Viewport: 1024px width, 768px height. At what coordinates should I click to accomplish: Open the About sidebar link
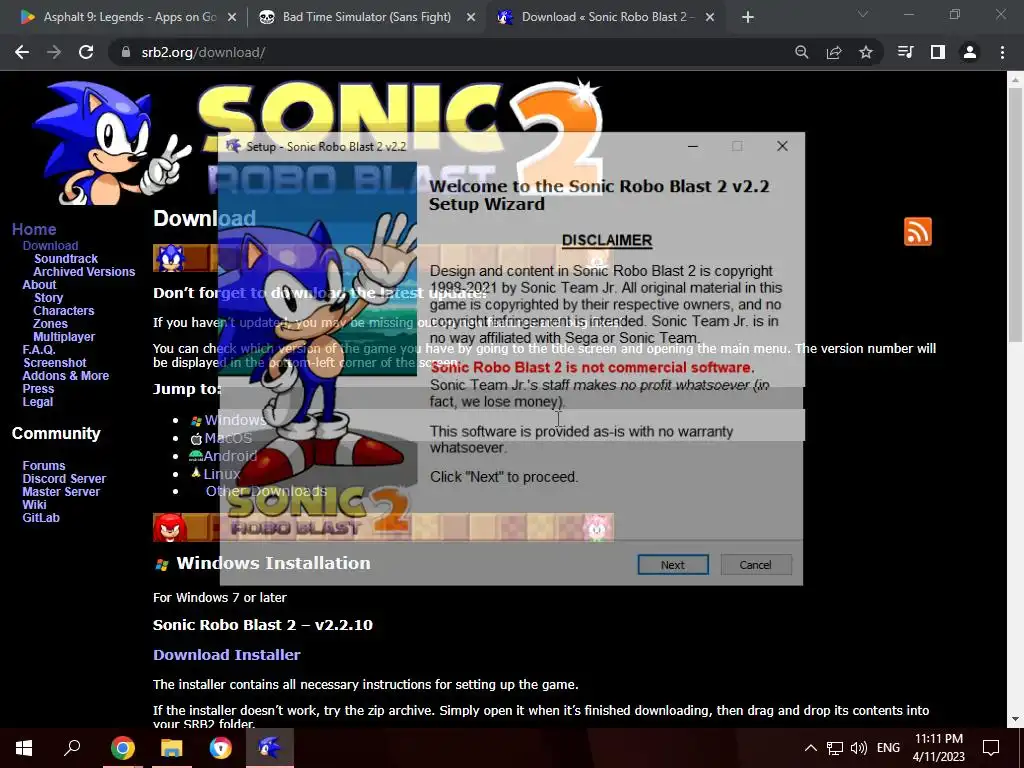point(39,285)
